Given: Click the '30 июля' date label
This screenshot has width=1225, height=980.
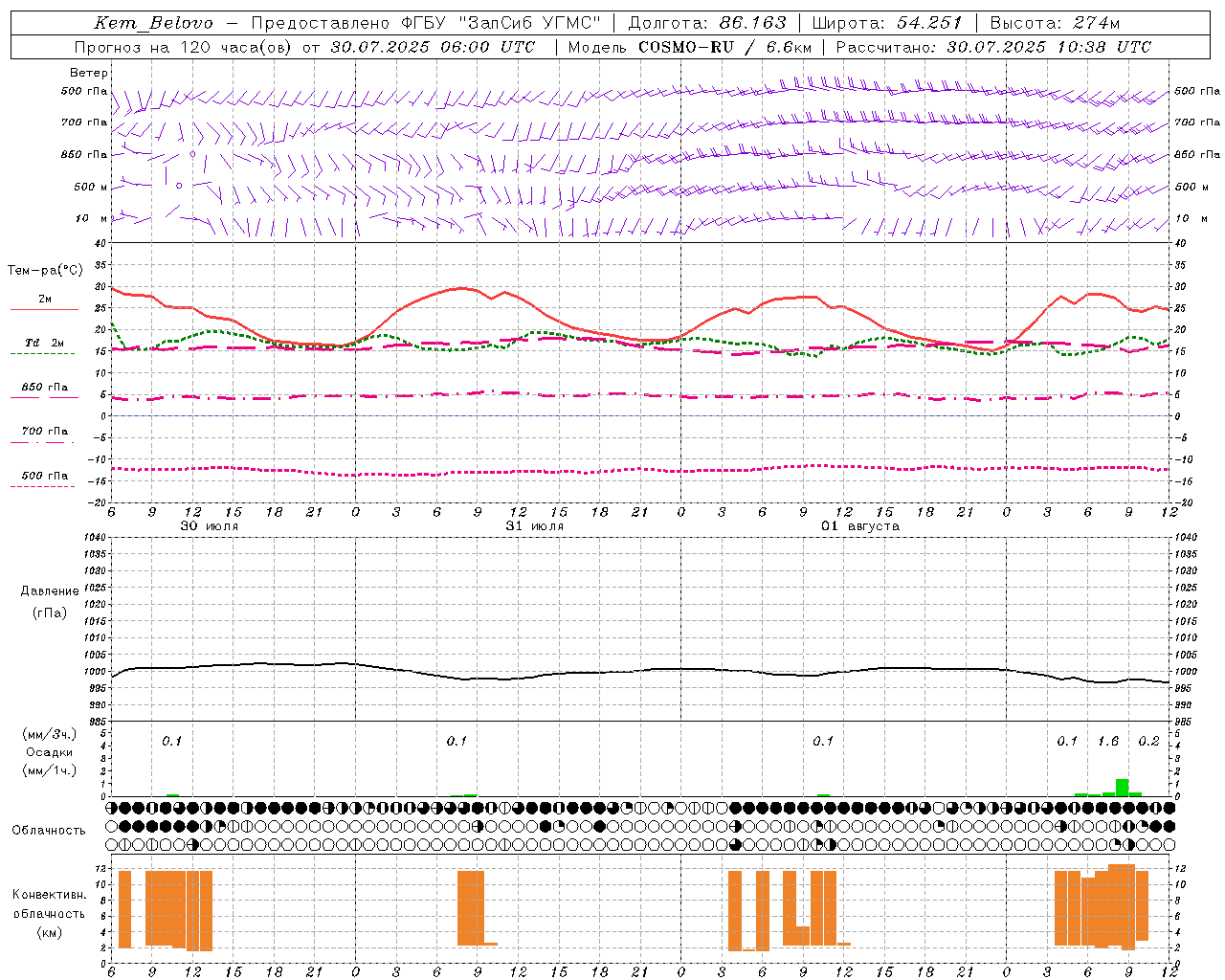Looking at the screenshot, I should tap(210, 526).
